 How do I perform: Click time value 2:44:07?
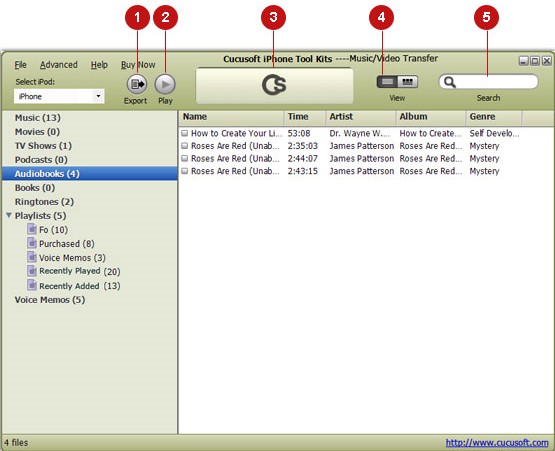click(303, 158)
